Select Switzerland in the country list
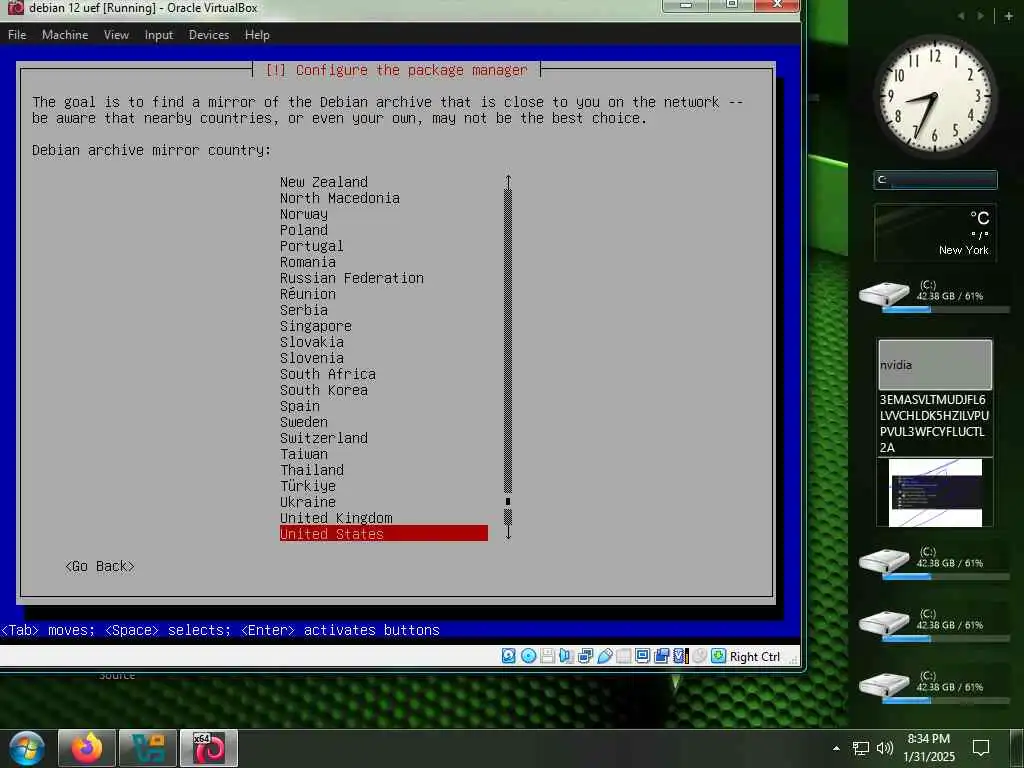The image size is (1024, 768). (324, 438)
